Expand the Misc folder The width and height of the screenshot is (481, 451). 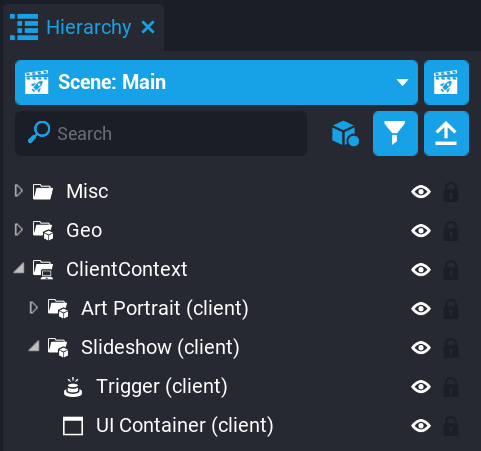19,191
